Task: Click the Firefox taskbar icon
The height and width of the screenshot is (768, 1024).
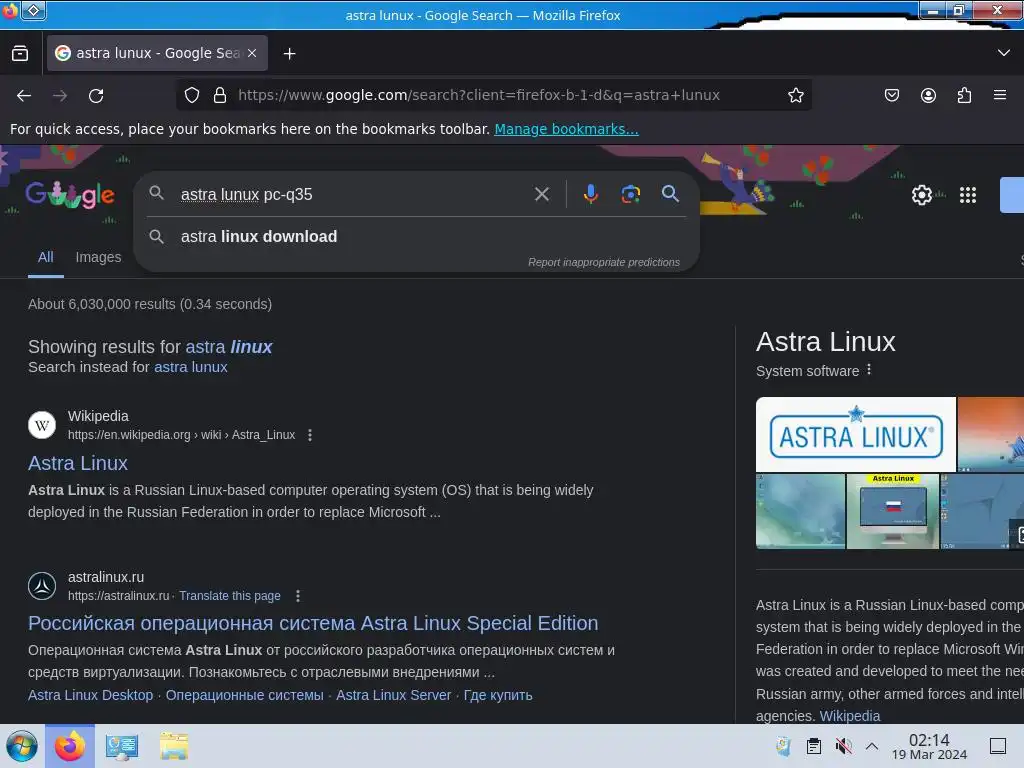Action: 70,746
